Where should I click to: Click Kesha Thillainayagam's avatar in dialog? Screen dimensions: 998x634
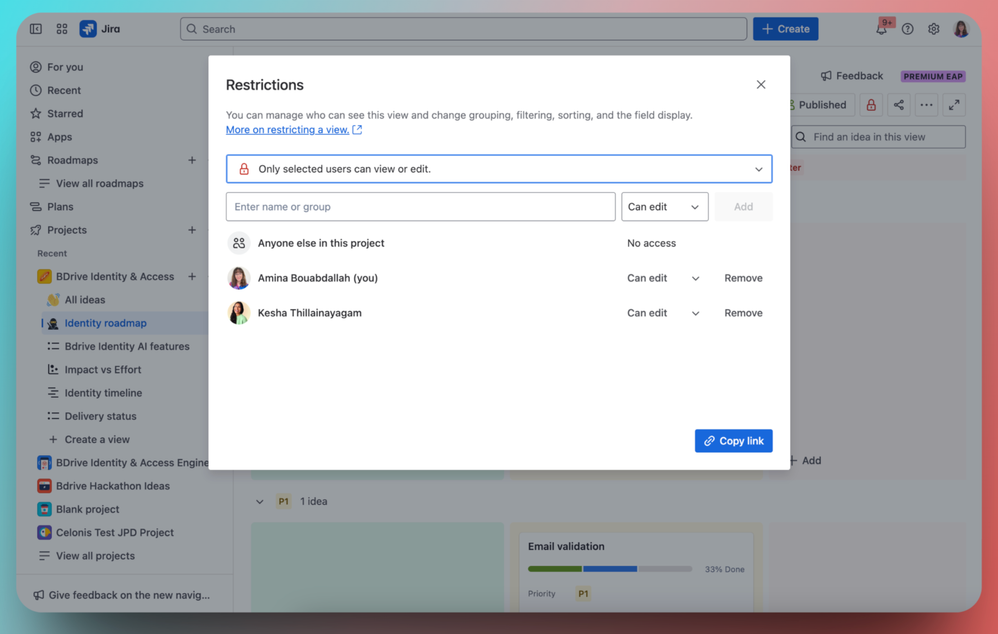(x=239, y=313)
